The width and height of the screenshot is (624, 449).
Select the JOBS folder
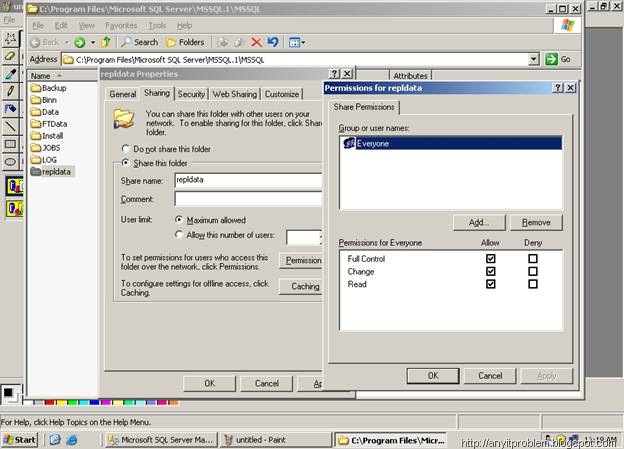(x=45, y=148)
